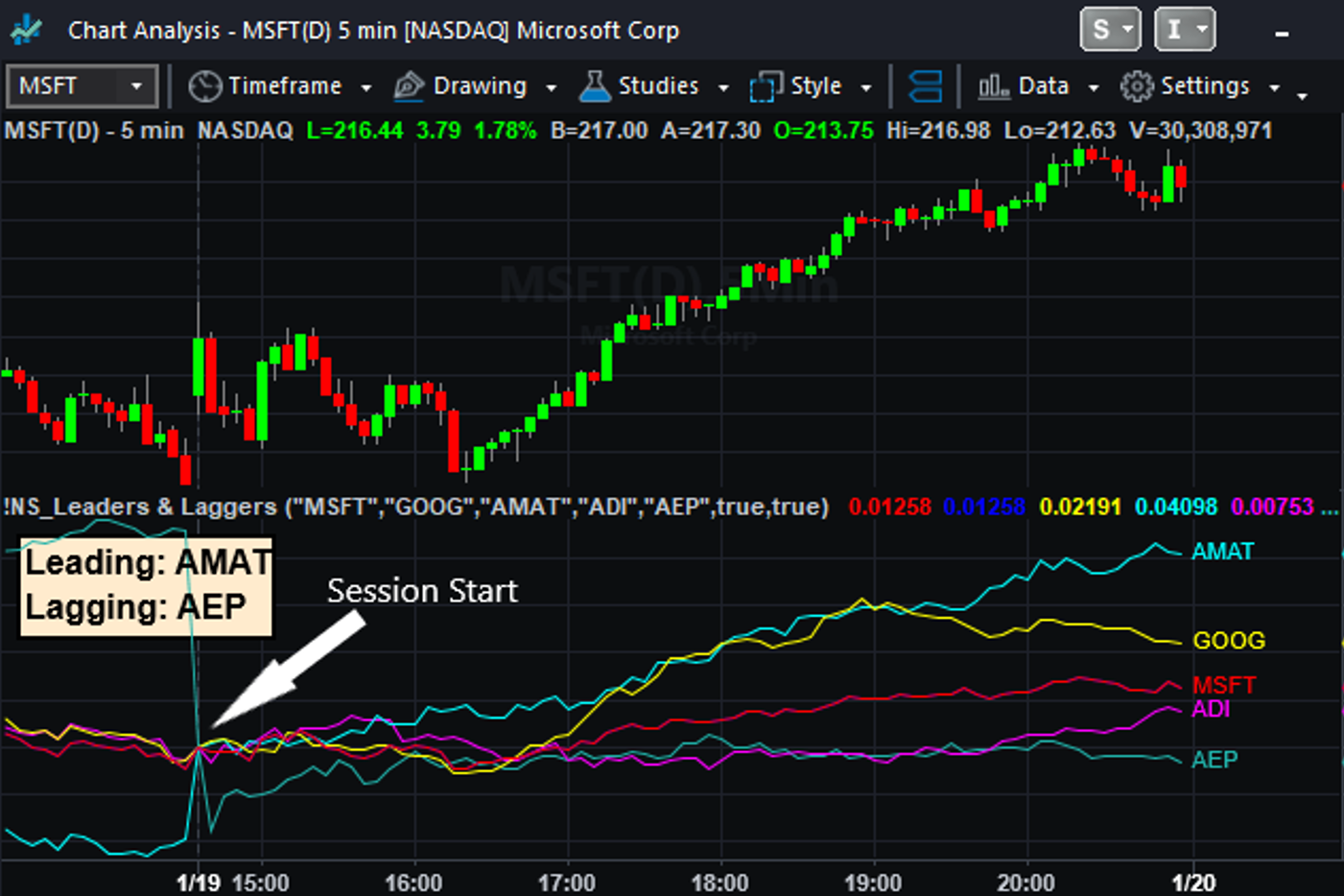Select the Drawing pencil icon
This screenshot has height=896, width=1344.
pos(409,86)
